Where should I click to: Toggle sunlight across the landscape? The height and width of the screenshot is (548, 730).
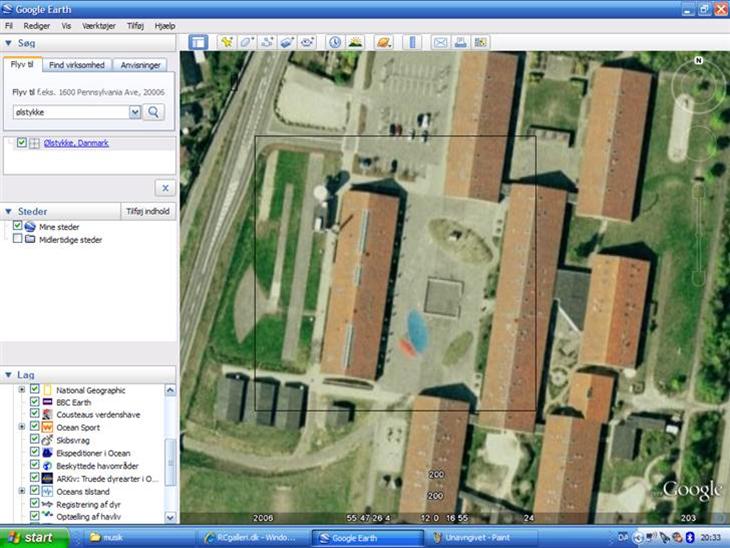point(355,42)
